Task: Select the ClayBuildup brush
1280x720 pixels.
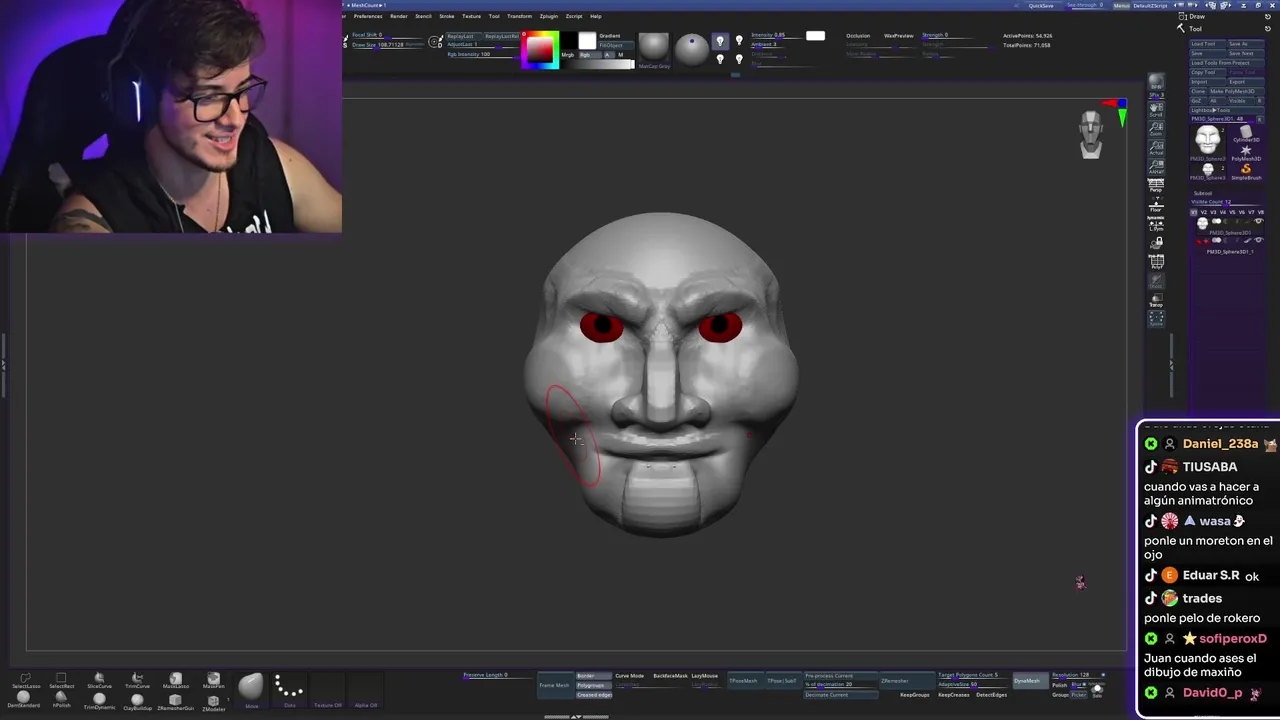Action: pos(137,703)
